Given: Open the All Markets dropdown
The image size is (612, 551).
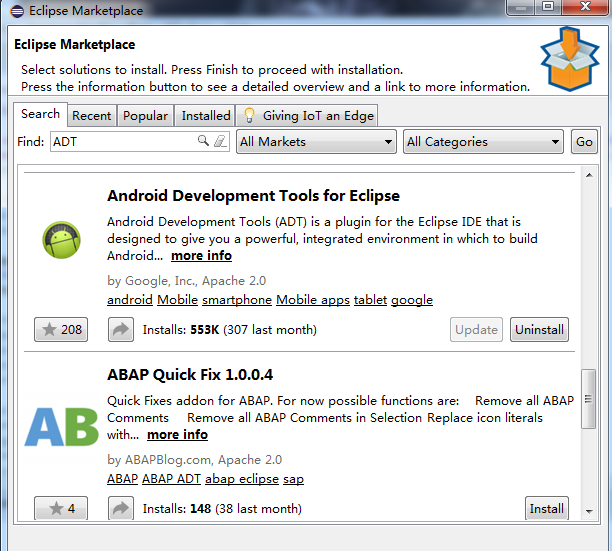Looking at the screenshot, I should 316,142.
